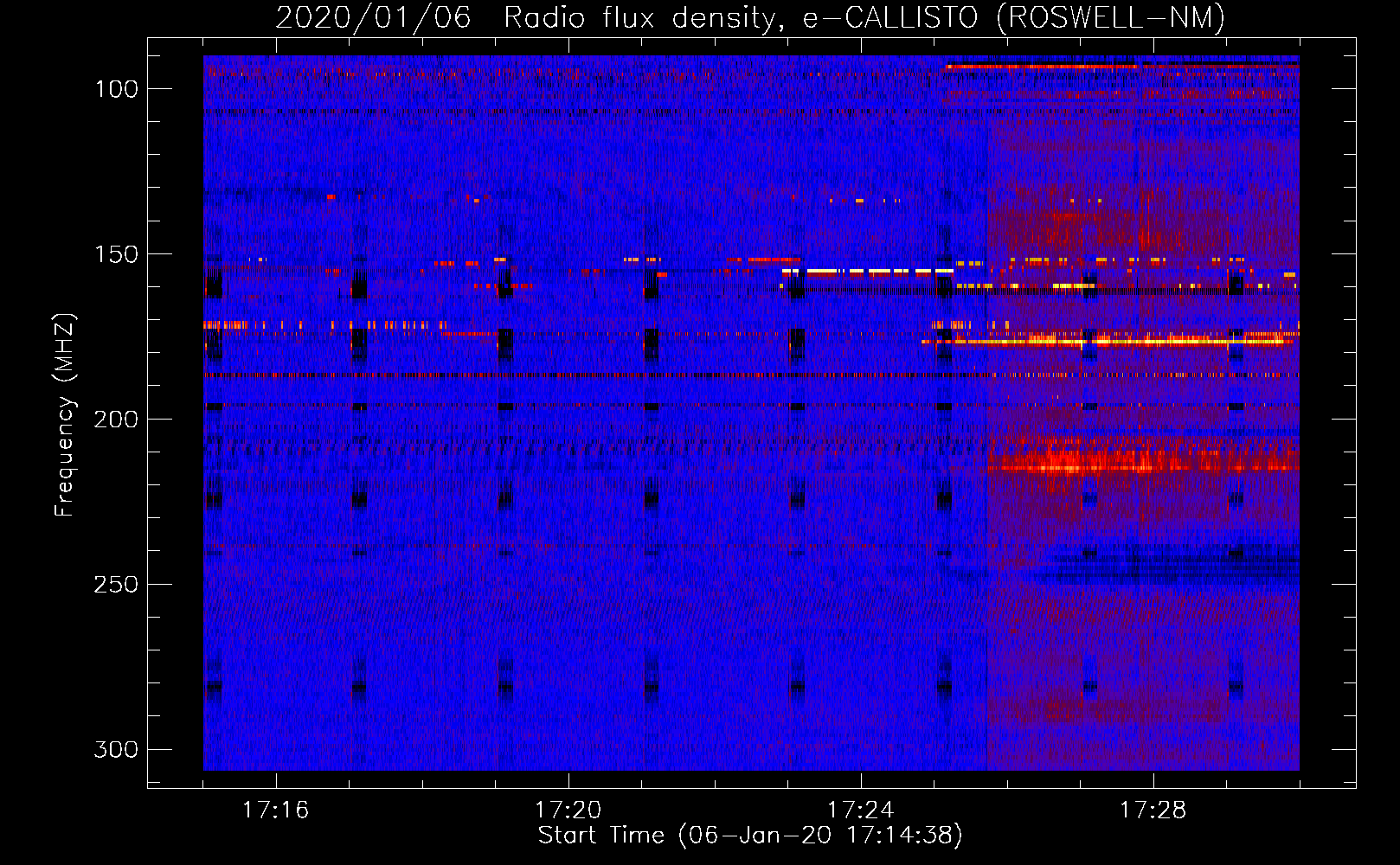Click the 17:20 time tick label
This screenshot has width=1400, height=865.
(568, 810)
